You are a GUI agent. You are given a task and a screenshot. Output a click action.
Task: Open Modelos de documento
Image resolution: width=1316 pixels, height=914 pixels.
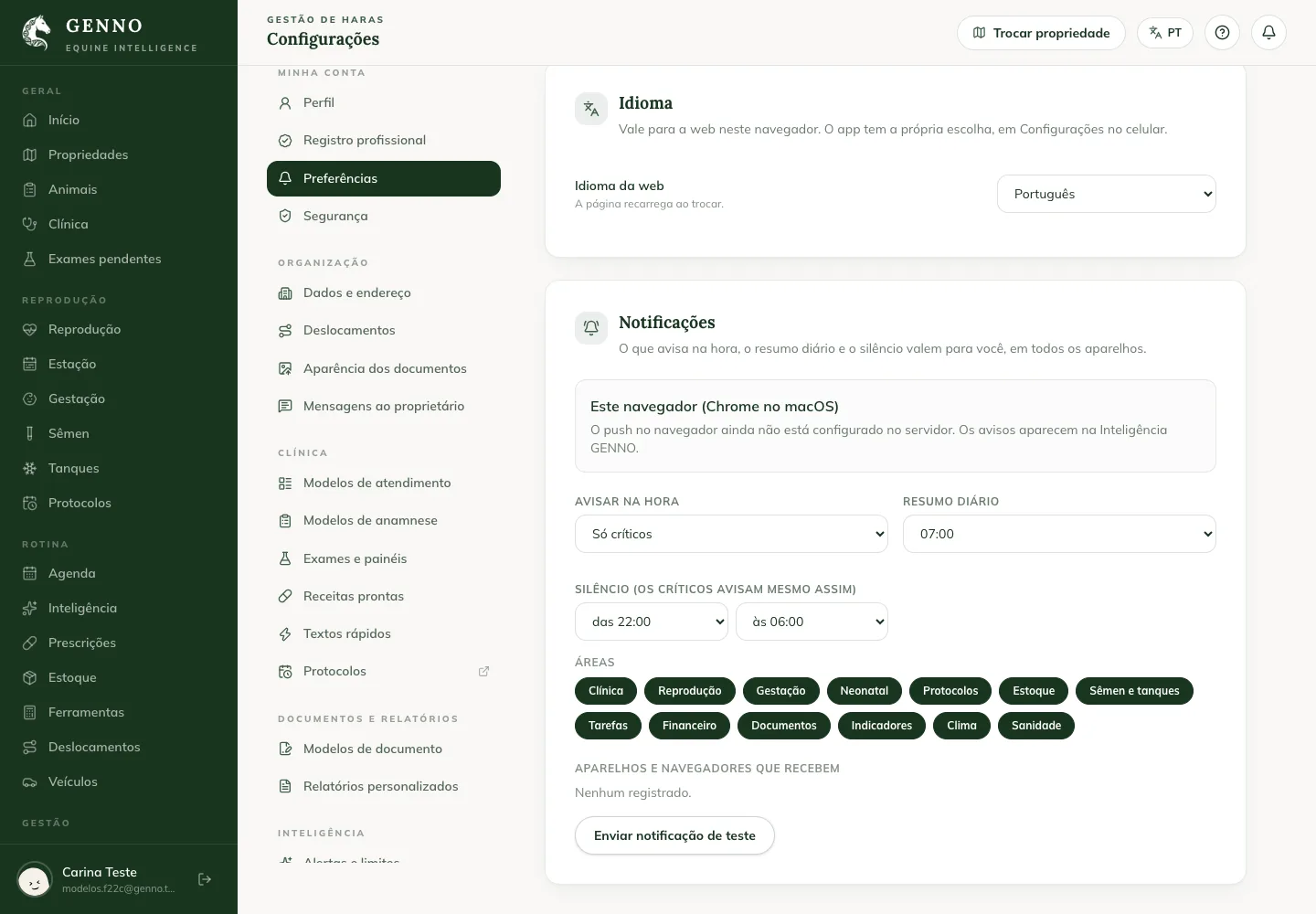coord(384,749)
